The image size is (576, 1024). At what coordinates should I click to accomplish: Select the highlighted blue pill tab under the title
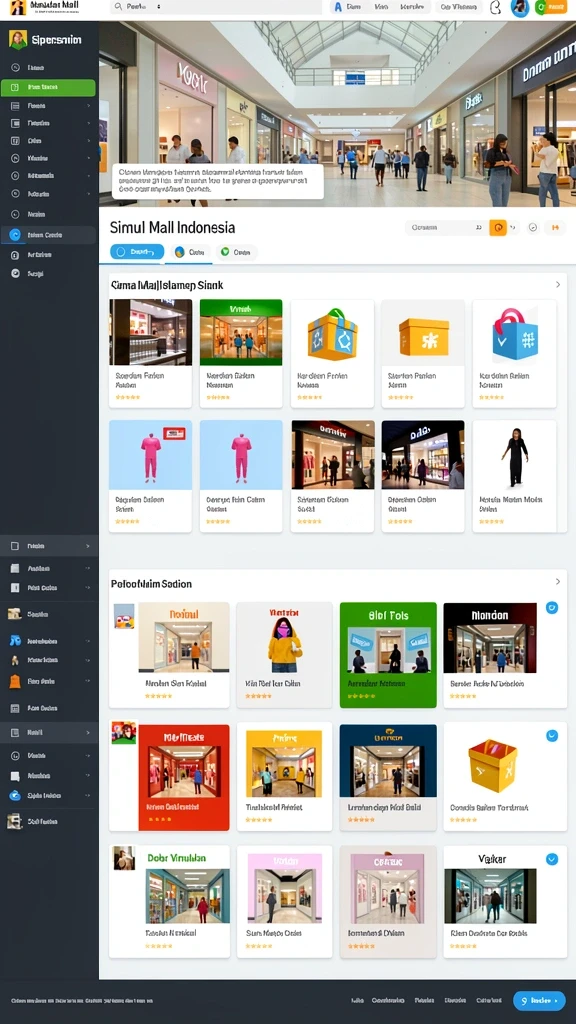[137, 251]
